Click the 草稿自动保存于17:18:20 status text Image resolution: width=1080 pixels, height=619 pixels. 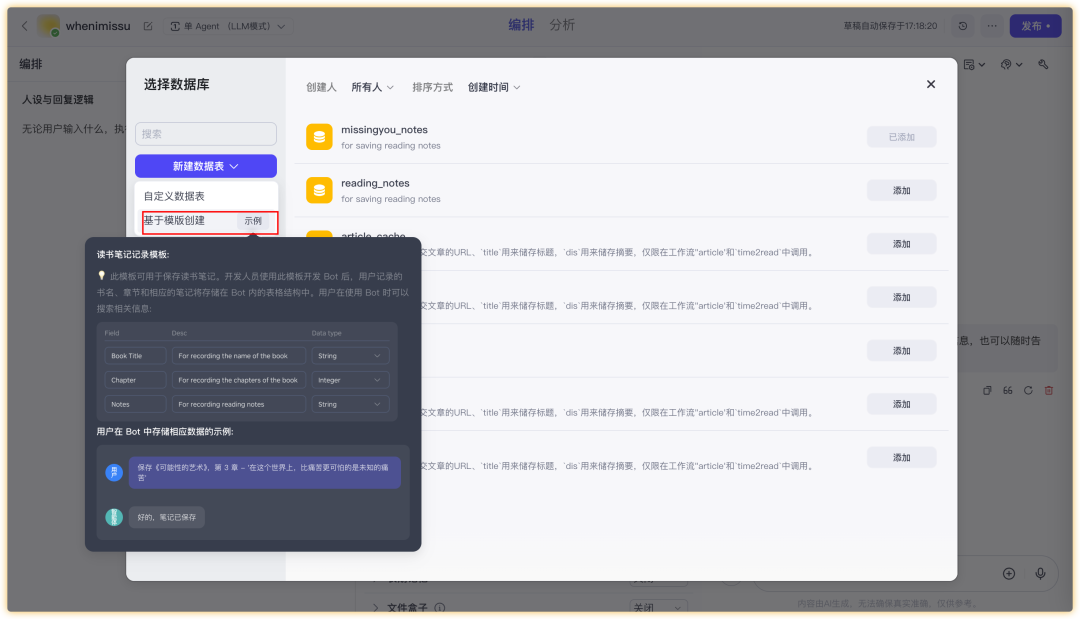[890, 26]
